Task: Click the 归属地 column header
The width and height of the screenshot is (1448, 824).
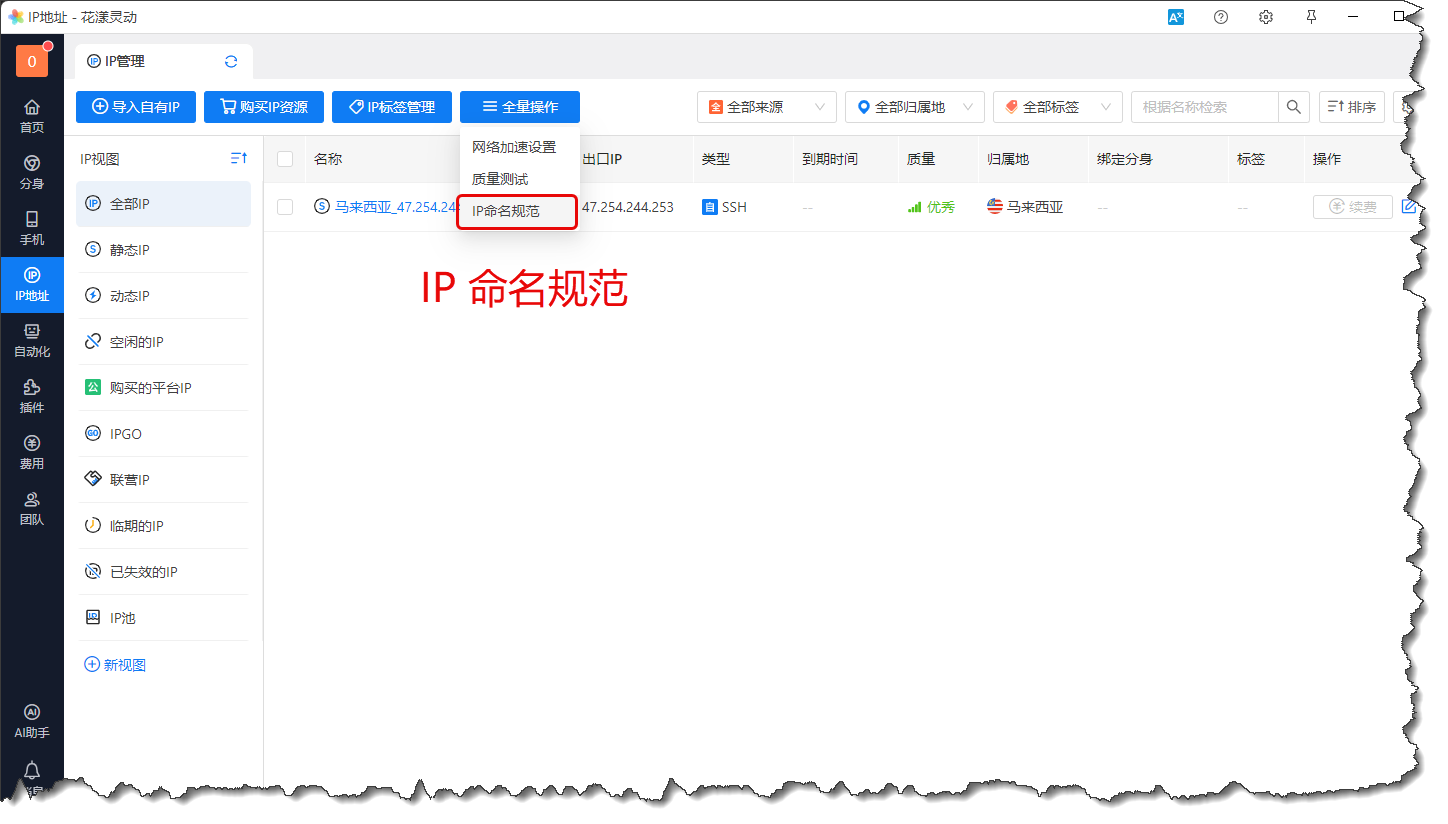Action: (x=1008, y=159)
